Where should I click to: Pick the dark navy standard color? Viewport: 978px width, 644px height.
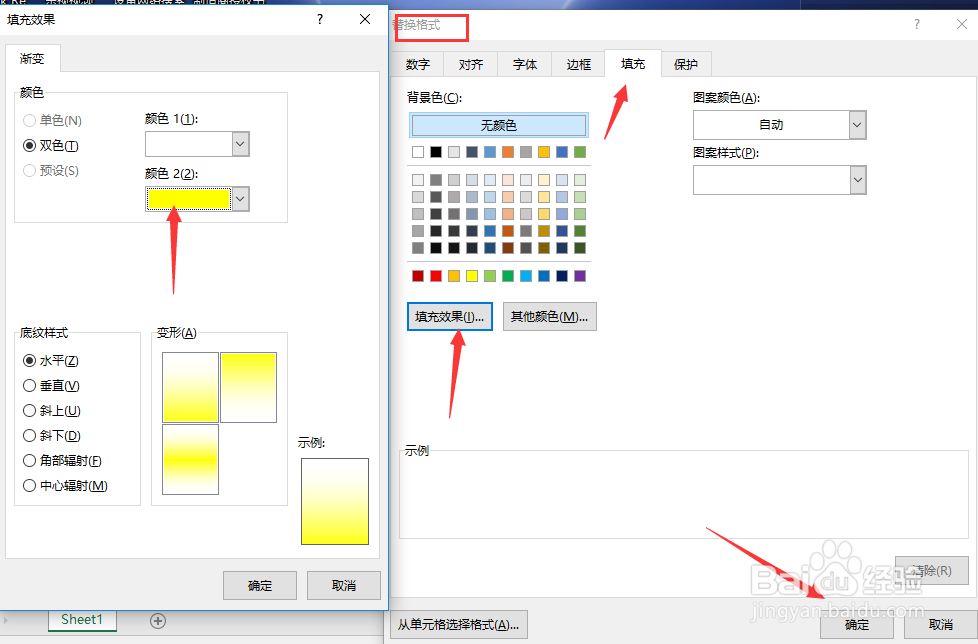coord(562,276)
